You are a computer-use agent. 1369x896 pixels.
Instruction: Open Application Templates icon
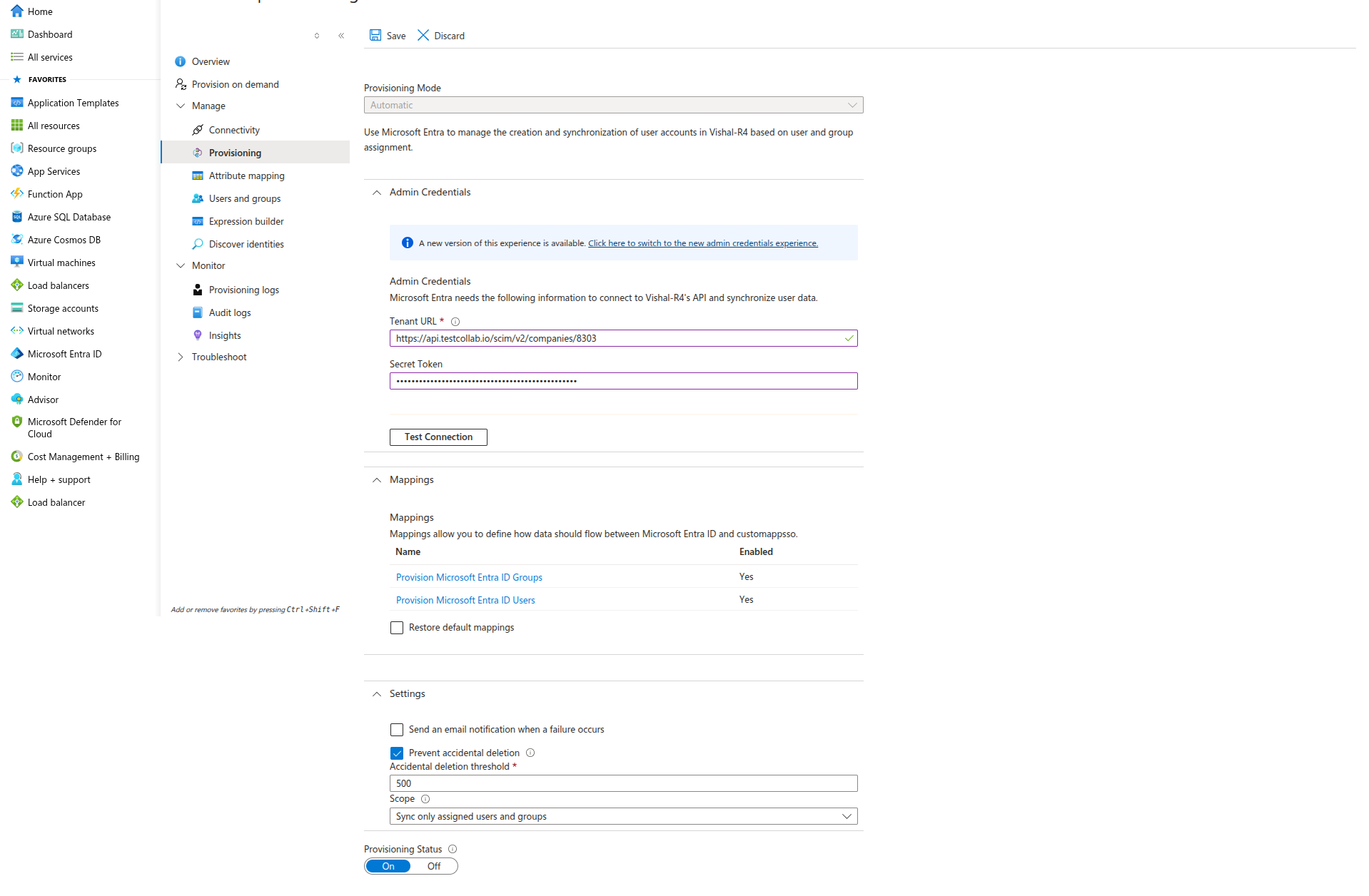click(17, 102)
